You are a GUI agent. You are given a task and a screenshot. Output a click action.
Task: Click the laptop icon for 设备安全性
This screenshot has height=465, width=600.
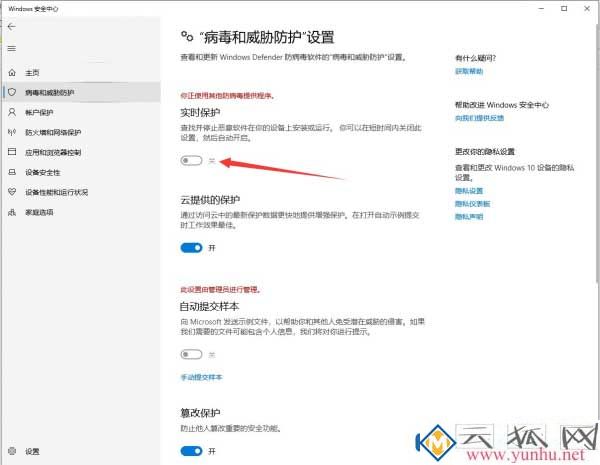tap(12, 172)
